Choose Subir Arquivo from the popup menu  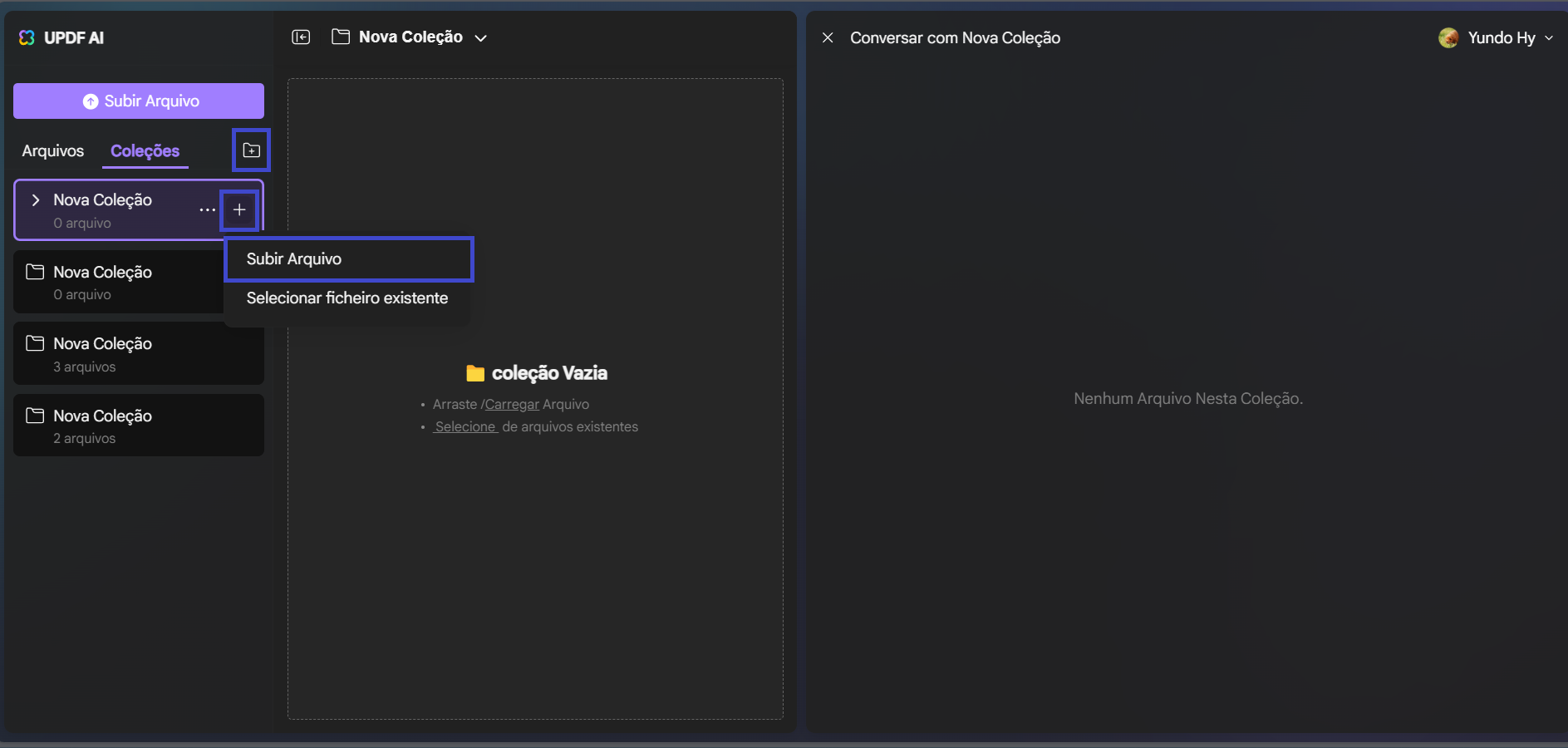tap(349, 258)
